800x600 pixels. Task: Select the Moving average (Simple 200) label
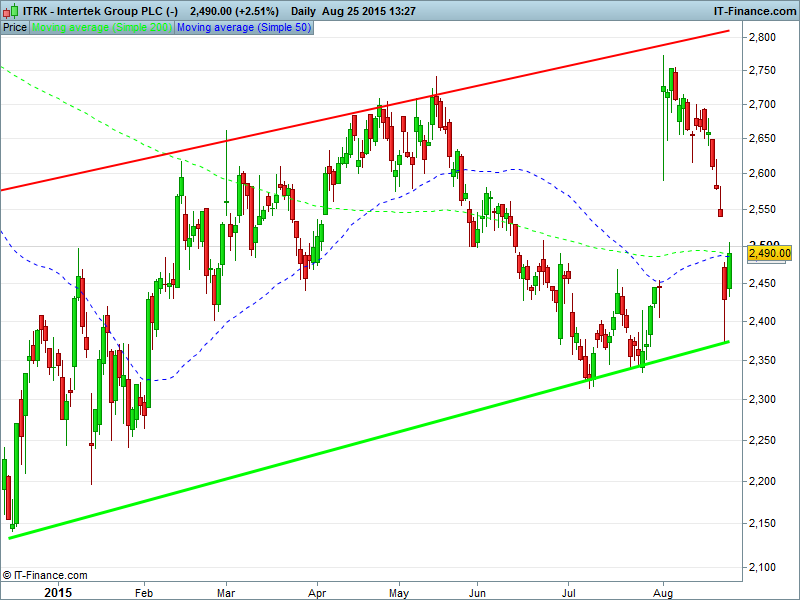102,28
